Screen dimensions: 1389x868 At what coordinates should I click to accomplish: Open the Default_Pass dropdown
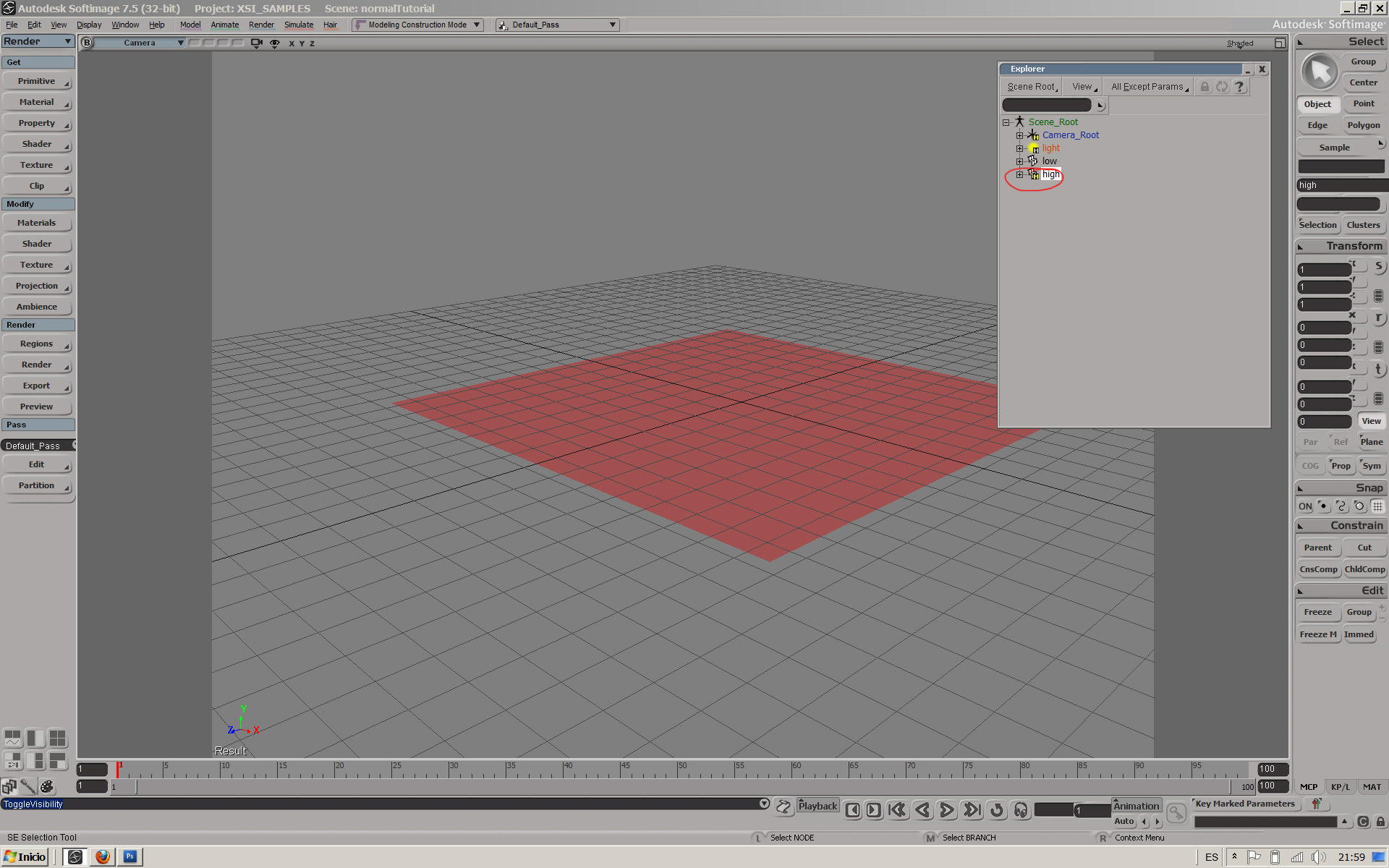557,25
